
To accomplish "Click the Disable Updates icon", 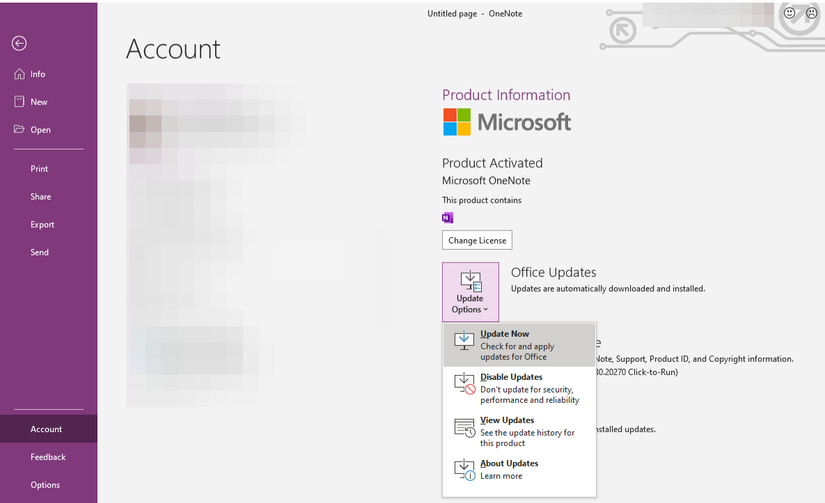I will coord(465,384).
